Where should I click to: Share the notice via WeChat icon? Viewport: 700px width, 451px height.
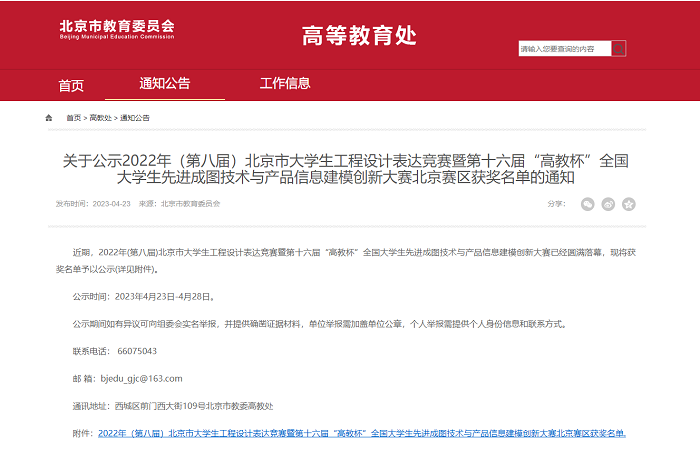589,204
